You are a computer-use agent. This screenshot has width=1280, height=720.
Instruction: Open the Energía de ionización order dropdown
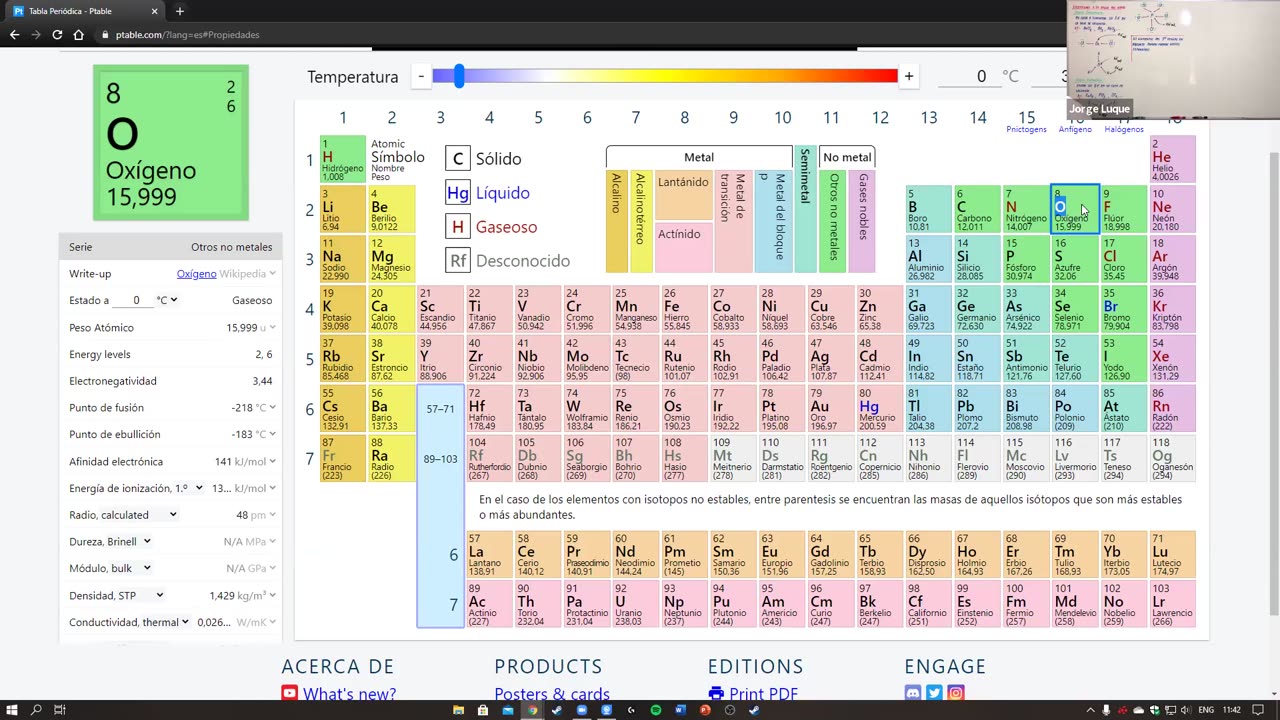tap(190, 488)
